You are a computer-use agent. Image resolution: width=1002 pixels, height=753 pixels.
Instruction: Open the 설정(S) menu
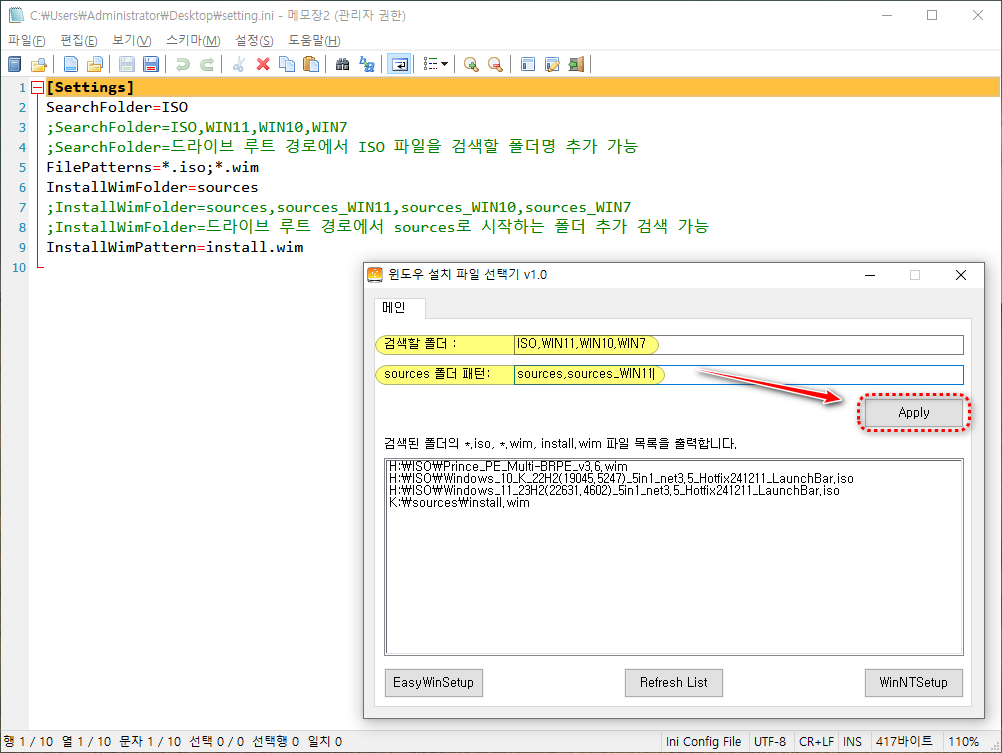point(254,40)
